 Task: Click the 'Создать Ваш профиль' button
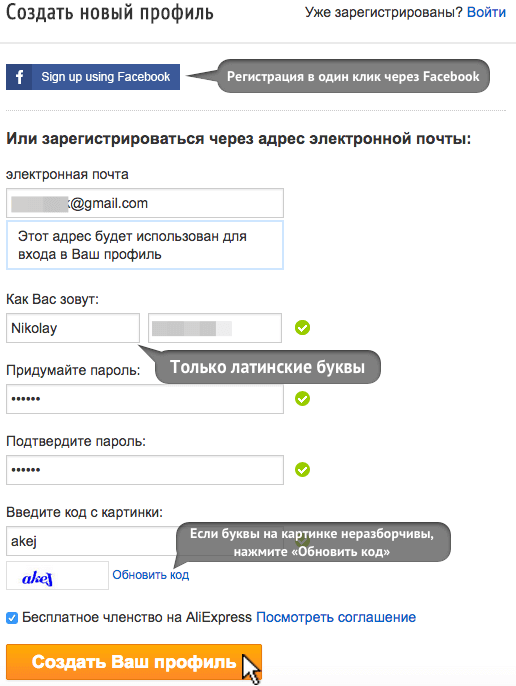(134, 662)
